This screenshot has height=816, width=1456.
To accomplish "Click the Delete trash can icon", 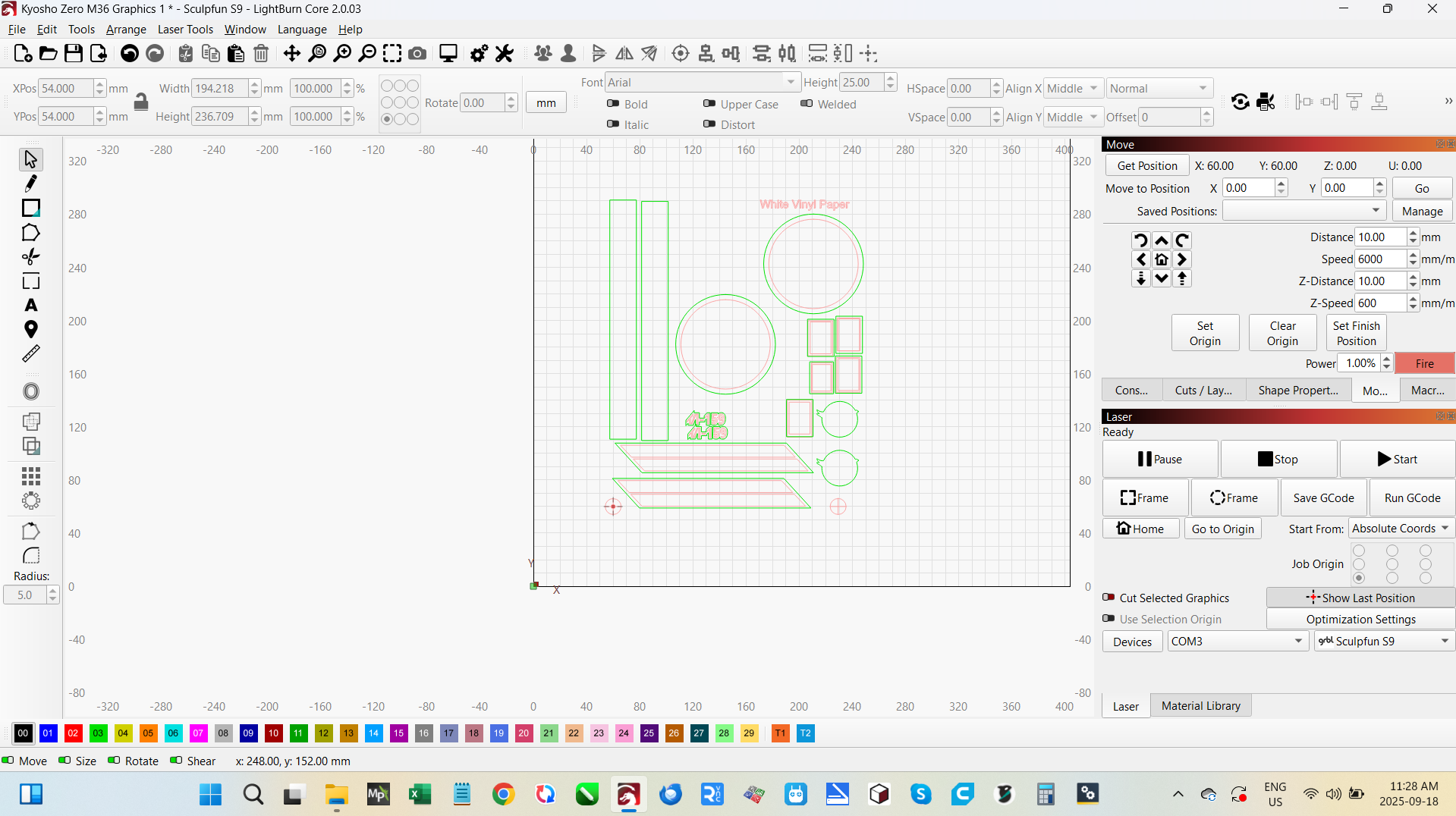I will 261,54.
